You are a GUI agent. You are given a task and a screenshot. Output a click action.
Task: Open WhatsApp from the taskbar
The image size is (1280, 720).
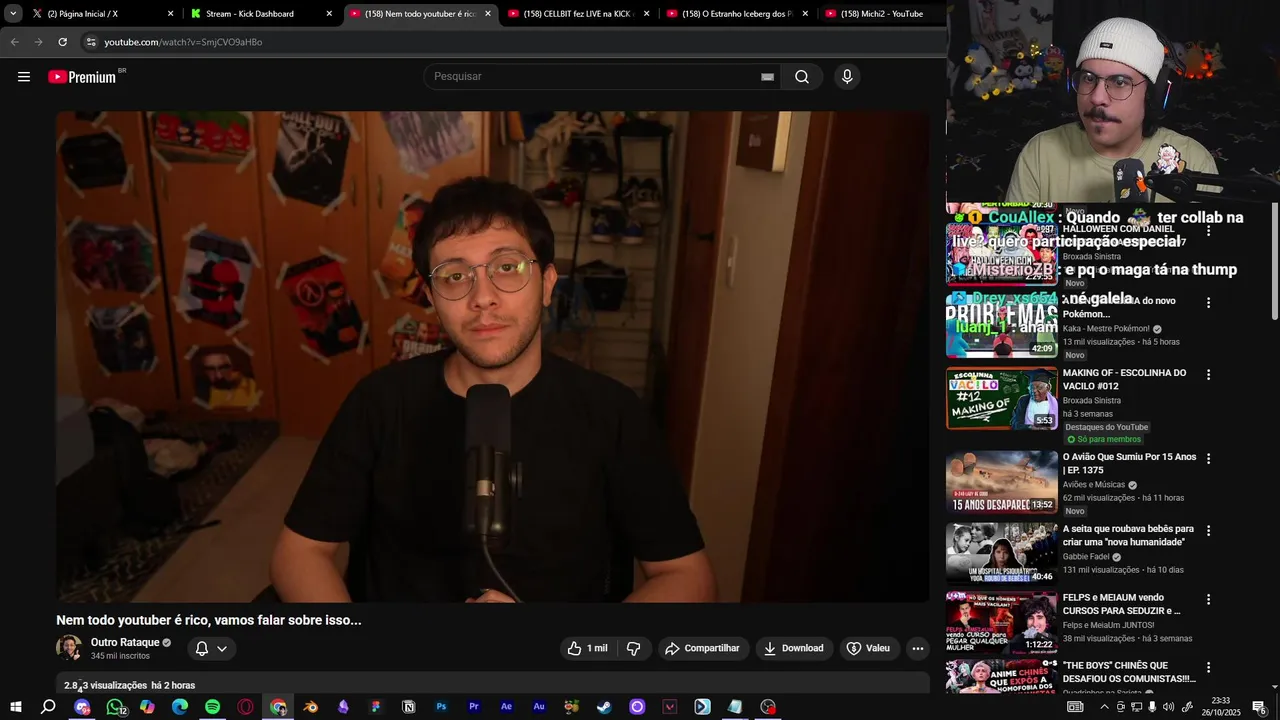point(115,707)
